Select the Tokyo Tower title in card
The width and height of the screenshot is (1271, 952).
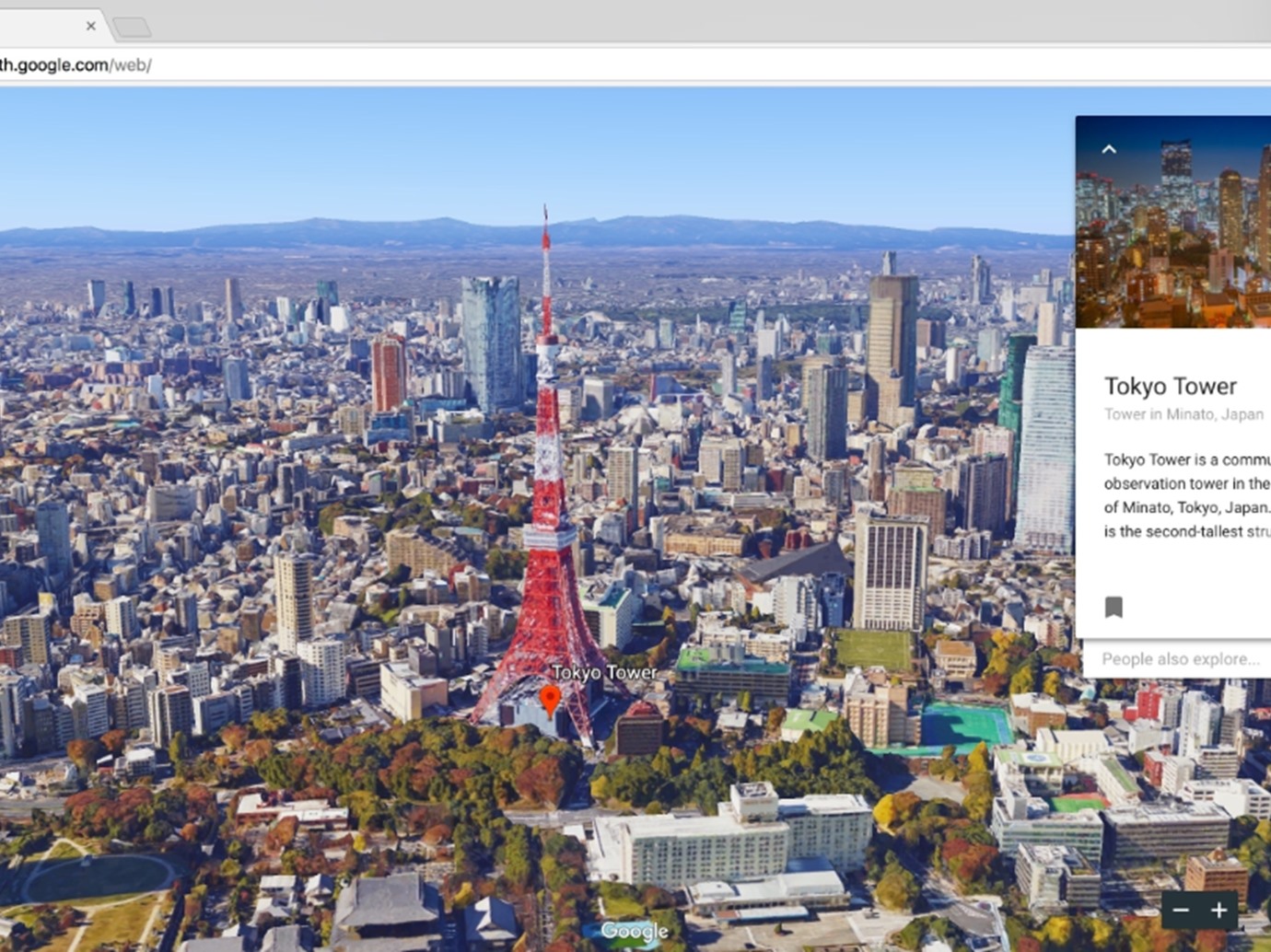click(1170, 386)
